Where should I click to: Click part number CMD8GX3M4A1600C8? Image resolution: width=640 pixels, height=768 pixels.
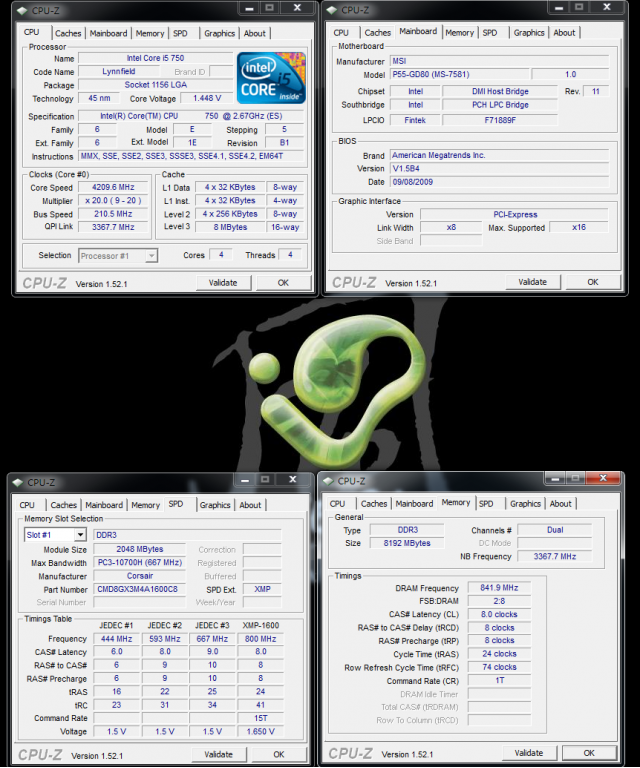coord(140,589)
